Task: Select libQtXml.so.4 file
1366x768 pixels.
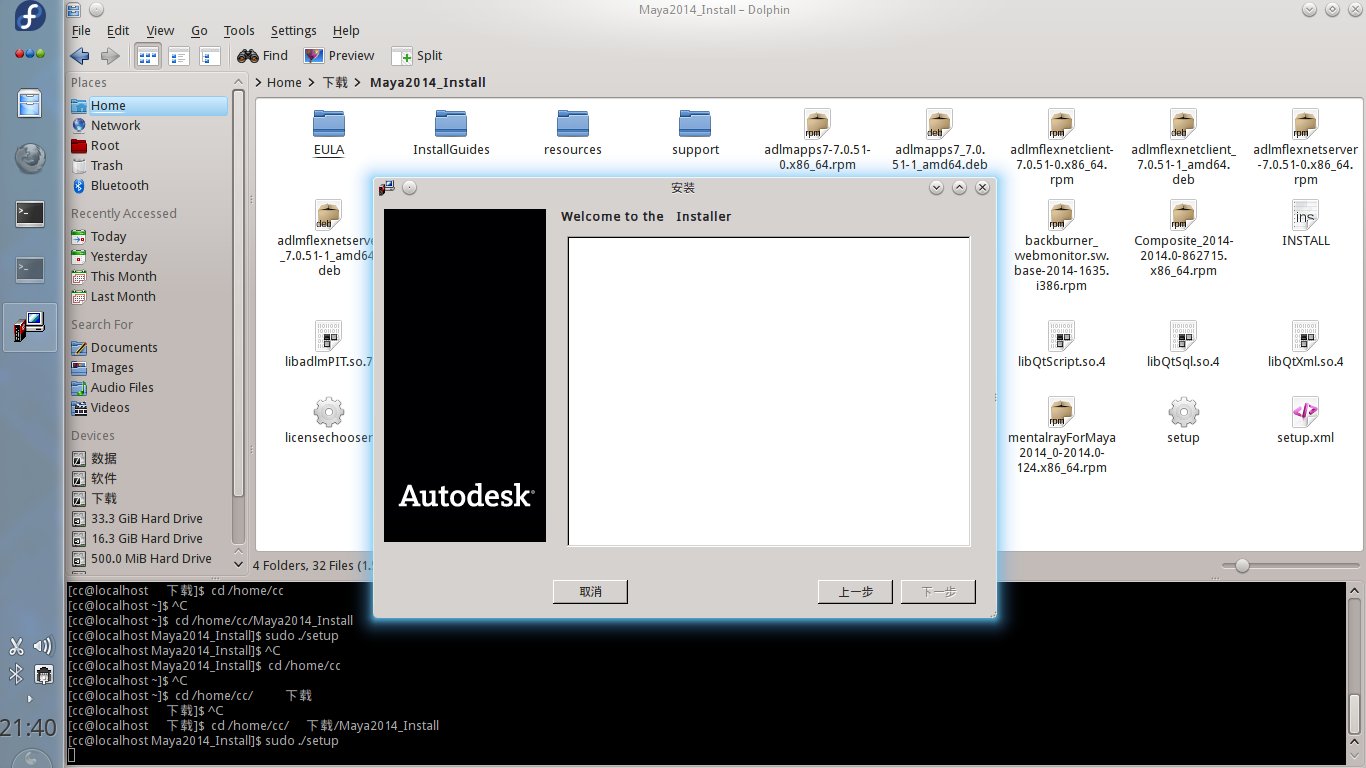Action: point(1305,344)
